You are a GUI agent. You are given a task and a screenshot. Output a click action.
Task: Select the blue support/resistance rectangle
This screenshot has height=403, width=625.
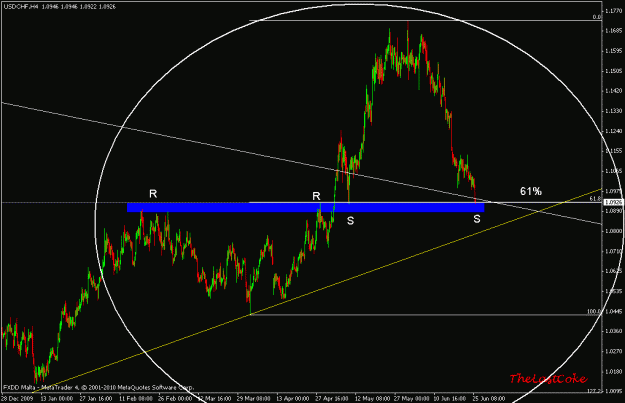(305, 207)
